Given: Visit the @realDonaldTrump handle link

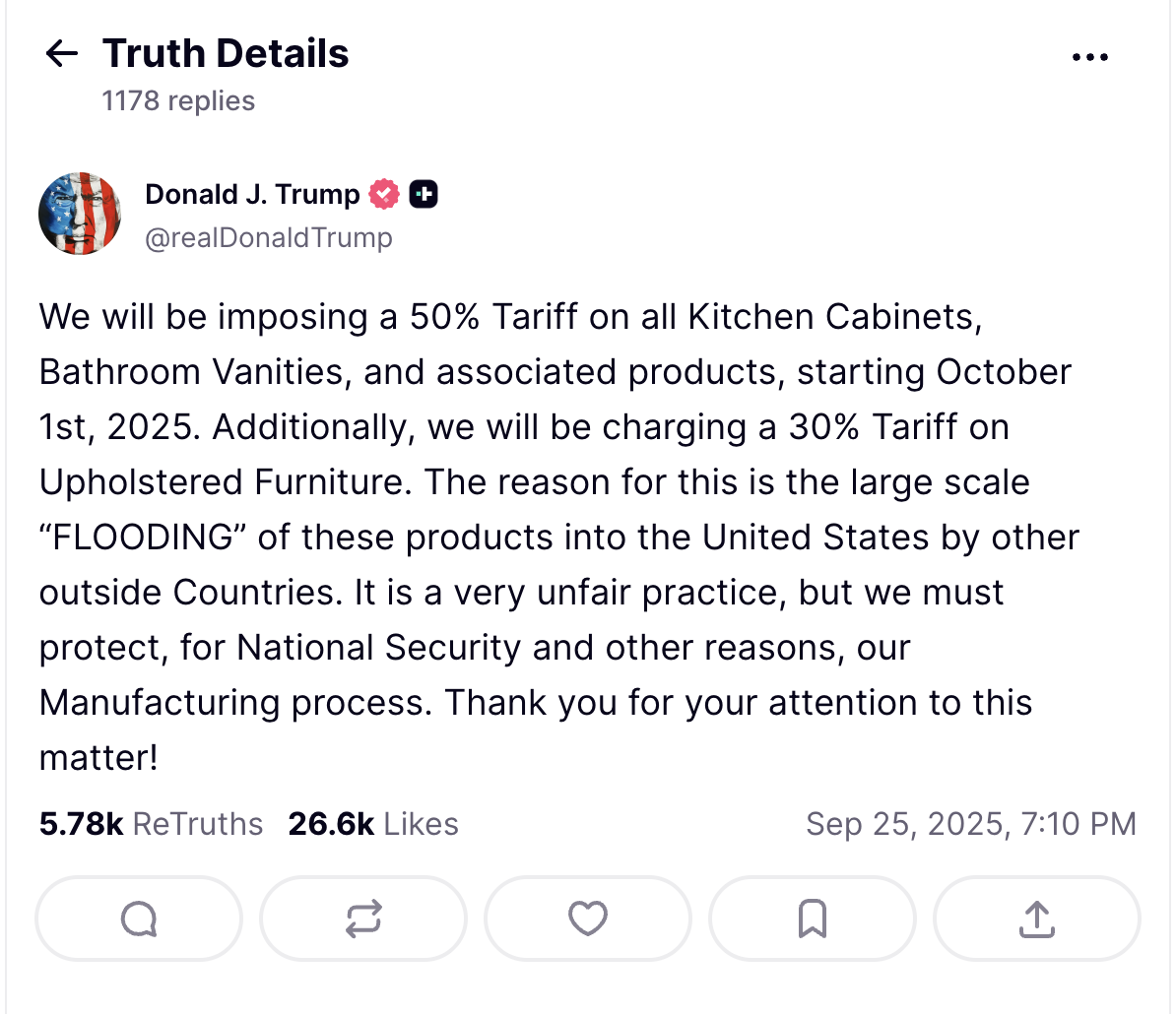Looking at the screenshot, I should pos(269,238).
